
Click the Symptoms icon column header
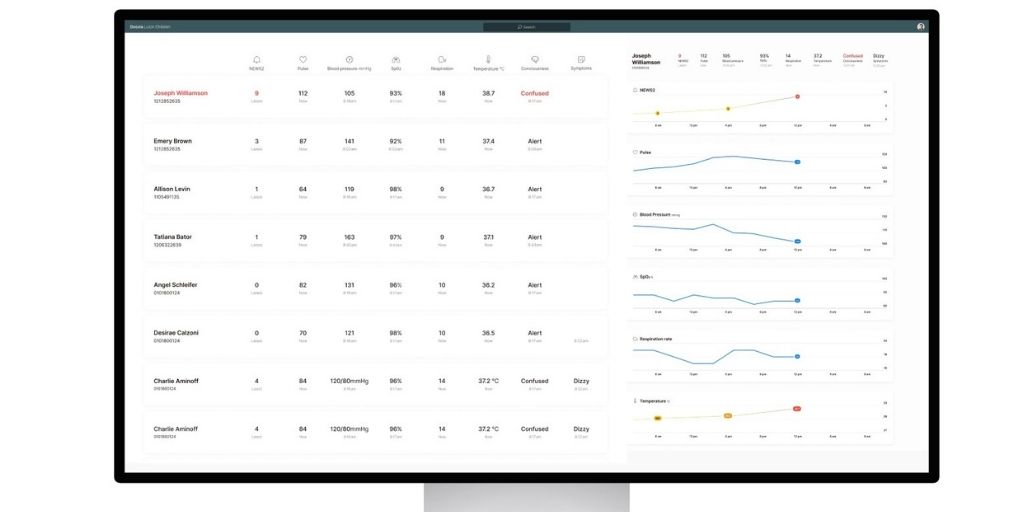point(581,60)
